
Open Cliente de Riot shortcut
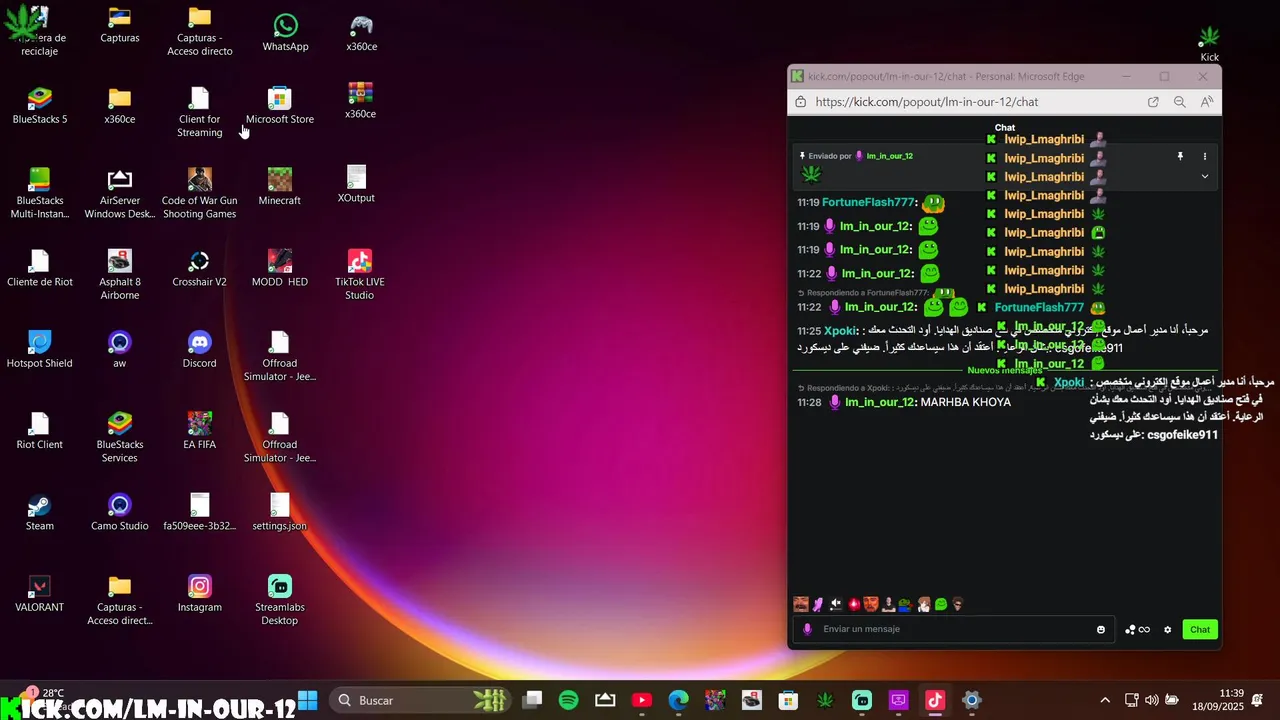[40, 269]
